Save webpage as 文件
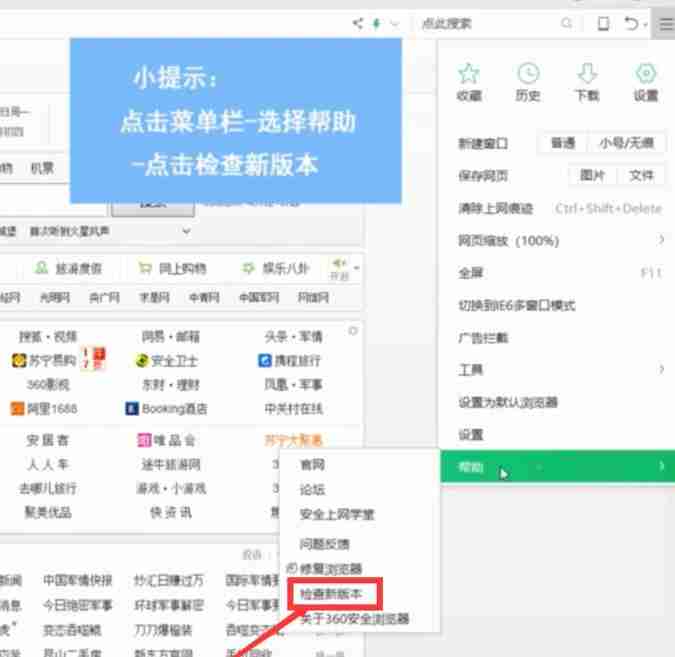Image resolution: width=675 pixels, height=657 pixels. (641, 175)
